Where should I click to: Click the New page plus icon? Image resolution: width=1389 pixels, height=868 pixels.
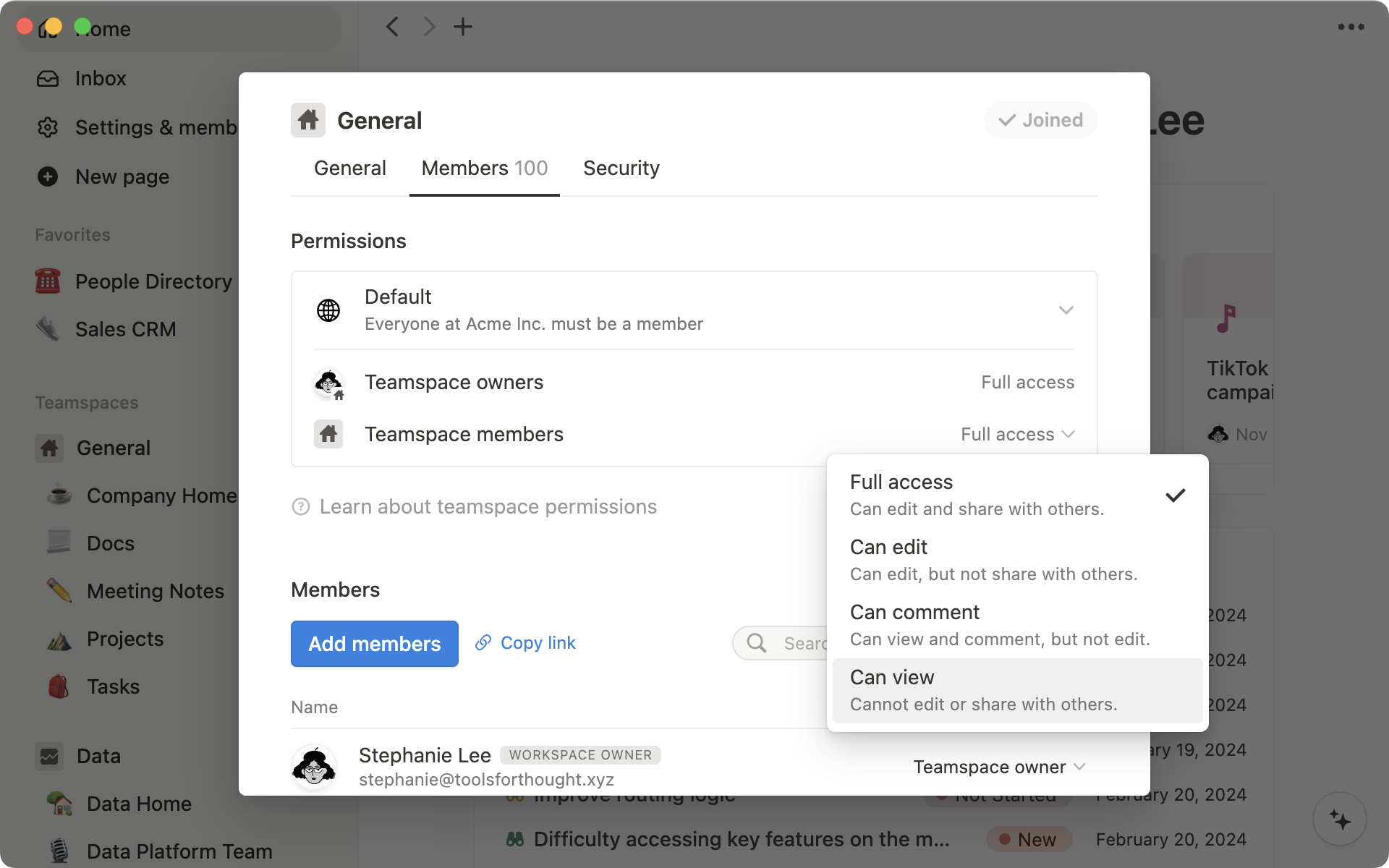tap(46, 176)
